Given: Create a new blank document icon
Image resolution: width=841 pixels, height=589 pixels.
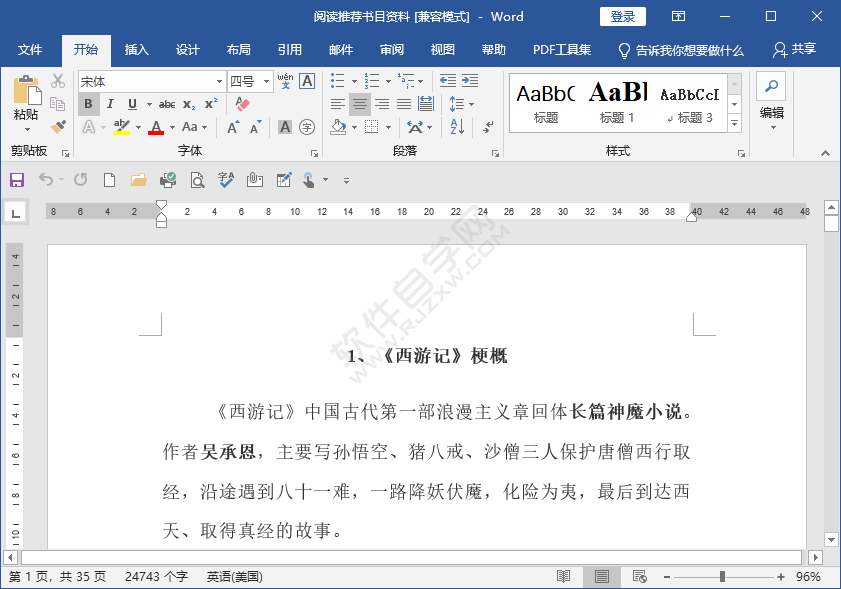Looking at the screenshot, I should pos(109,180).
